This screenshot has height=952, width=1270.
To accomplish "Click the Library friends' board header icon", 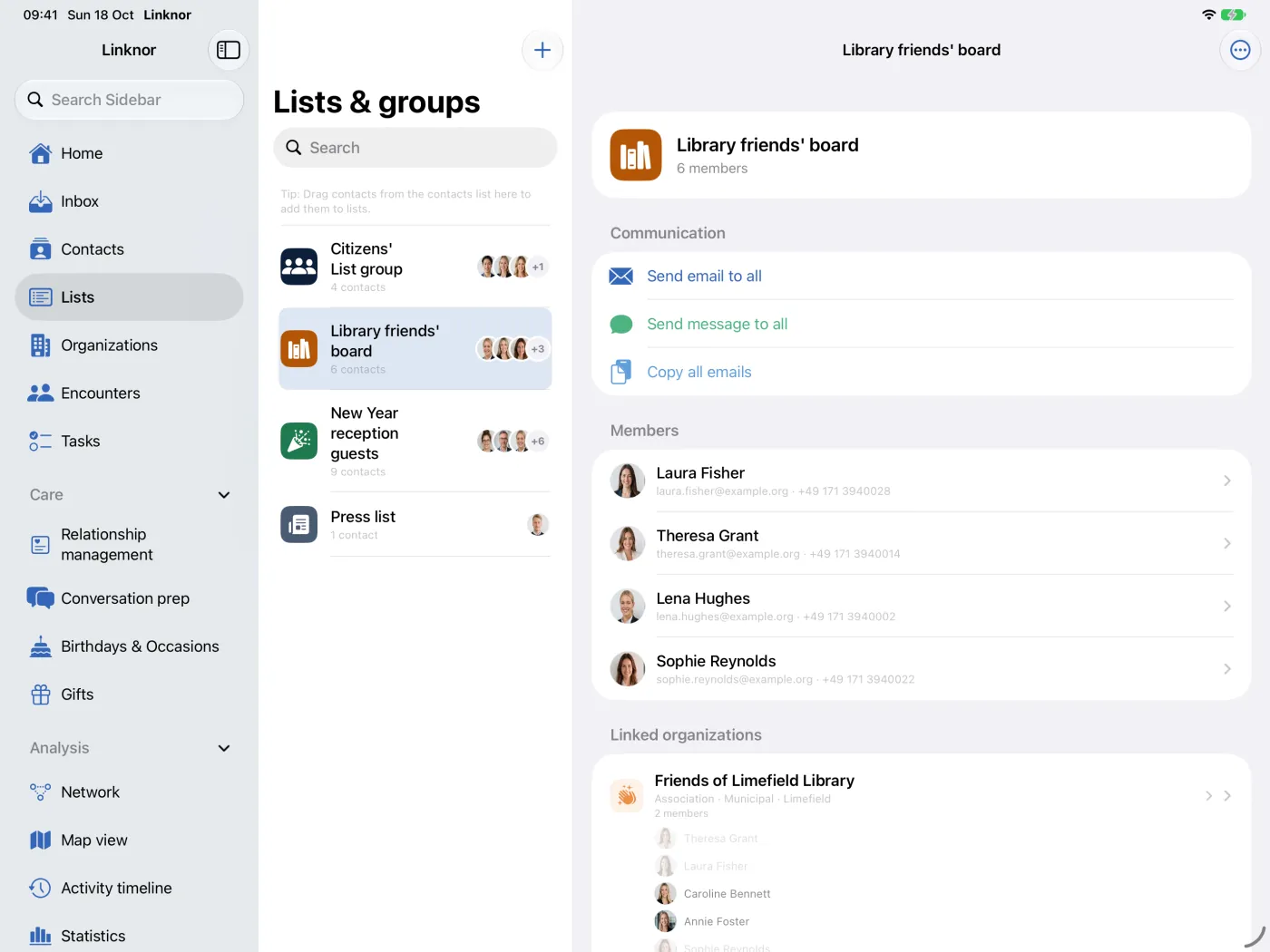I will (x=636, y=155).
